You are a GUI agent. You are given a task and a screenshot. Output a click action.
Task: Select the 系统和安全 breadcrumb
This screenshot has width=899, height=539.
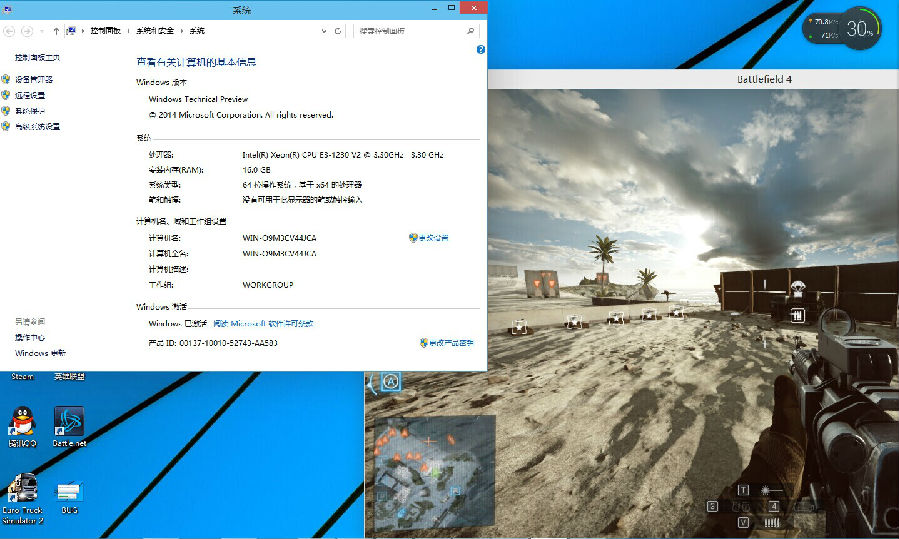(x=155, y=31)
